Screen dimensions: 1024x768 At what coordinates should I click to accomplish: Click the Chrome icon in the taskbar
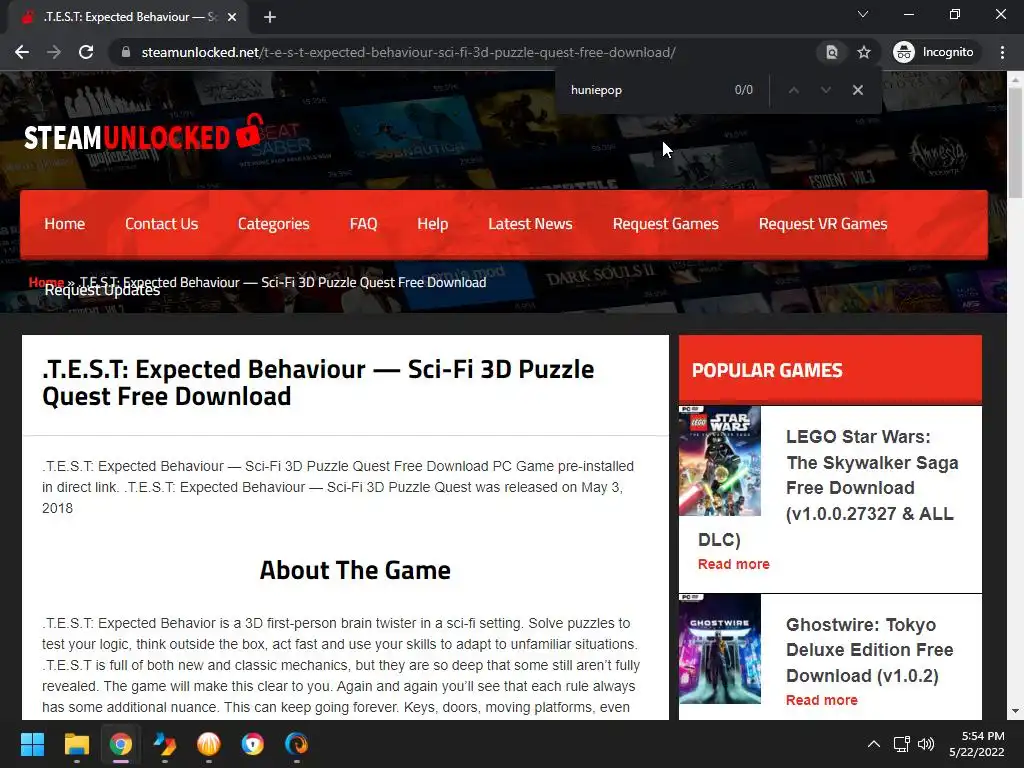tap(121, 744)
